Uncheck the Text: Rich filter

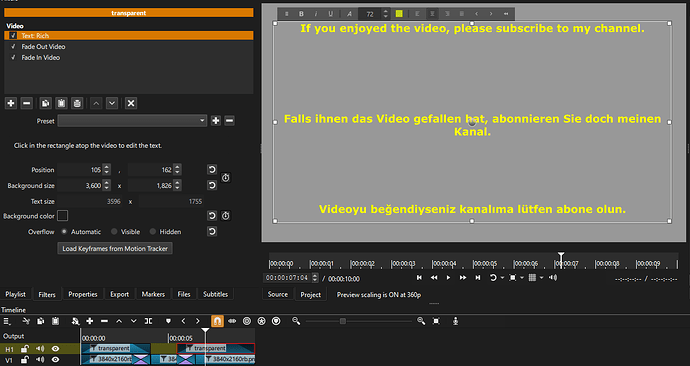point(13,36)
